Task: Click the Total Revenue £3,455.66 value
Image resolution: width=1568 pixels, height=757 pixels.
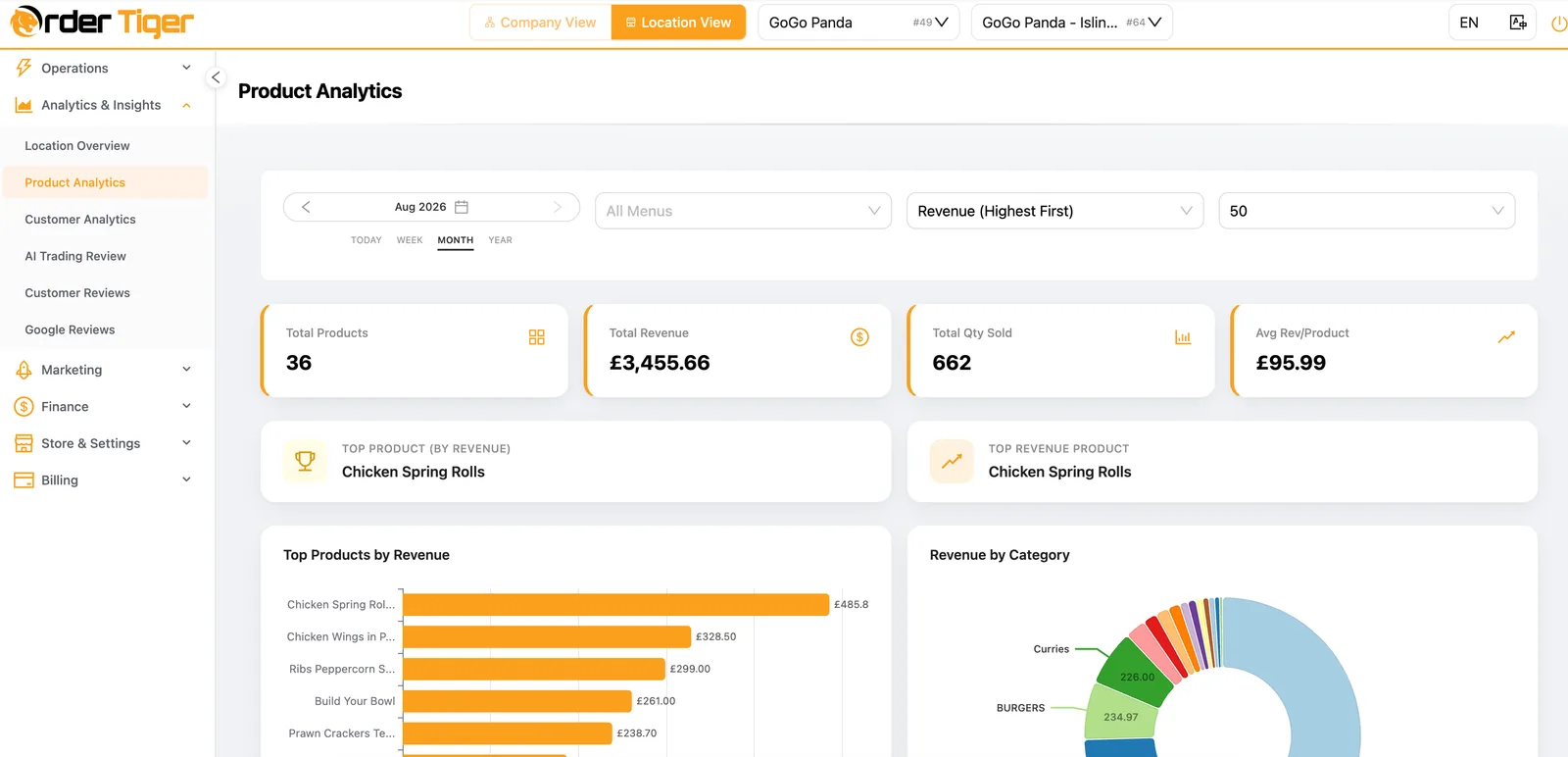Action: [x=660, y=363]
